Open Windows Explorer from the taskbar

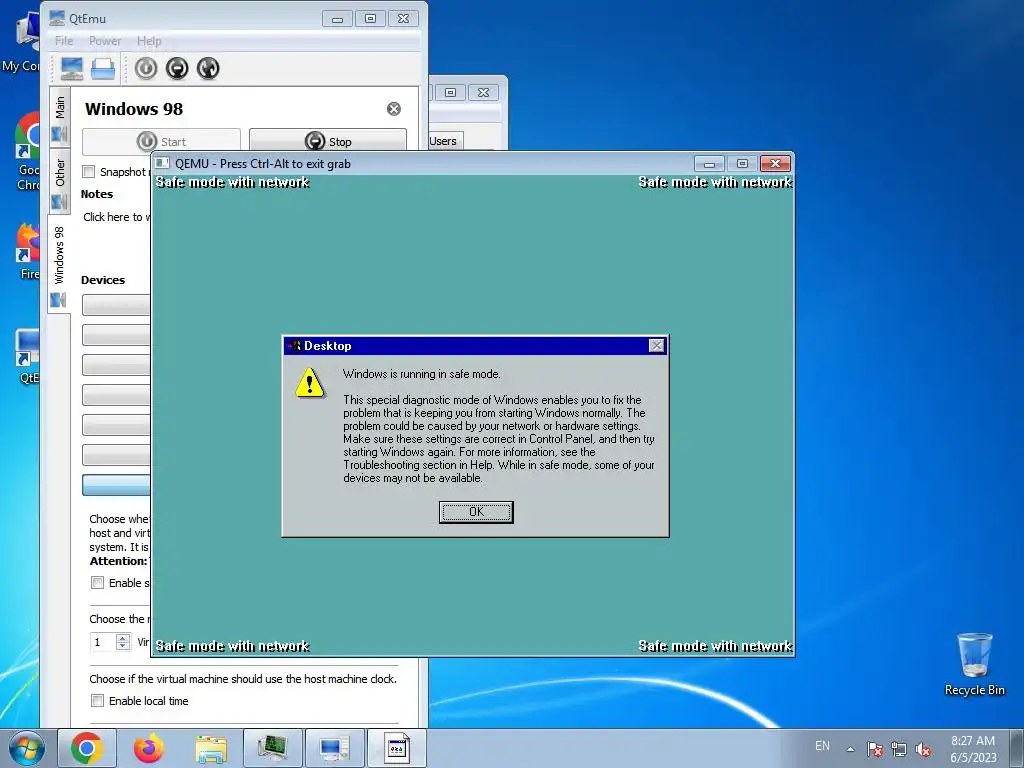tap(211, 748)
